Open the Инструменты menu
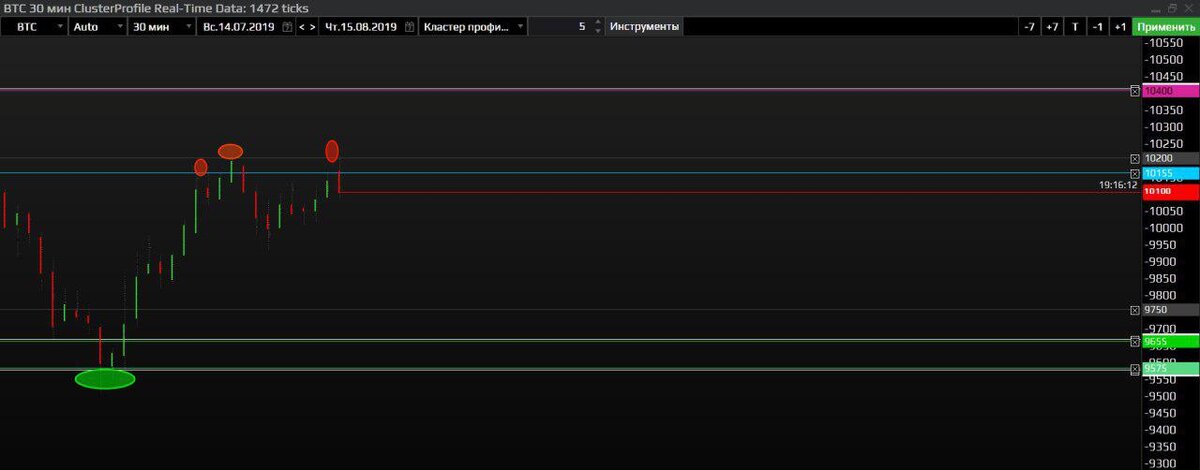 pos(644,27)
